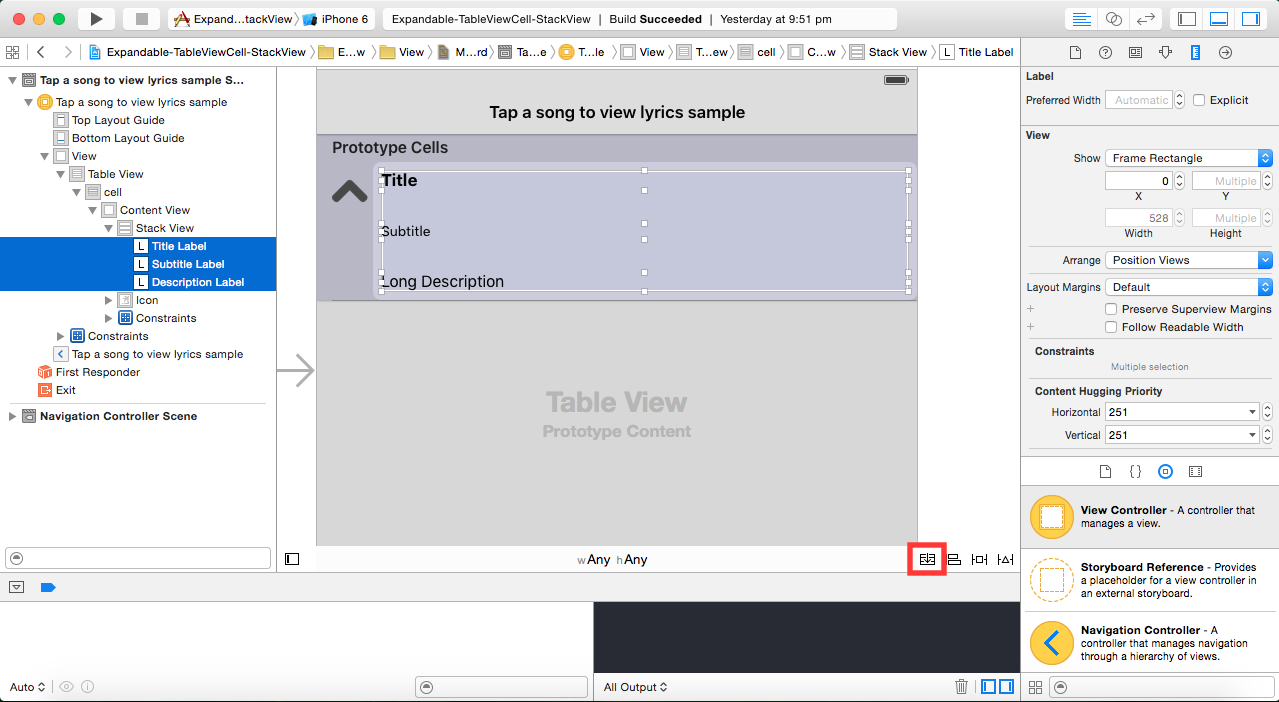Image resolution: width=1279 pixels, height=702 pixels.
Task: Click Stack View in the jump bar
Action: (x=888, y=52)
